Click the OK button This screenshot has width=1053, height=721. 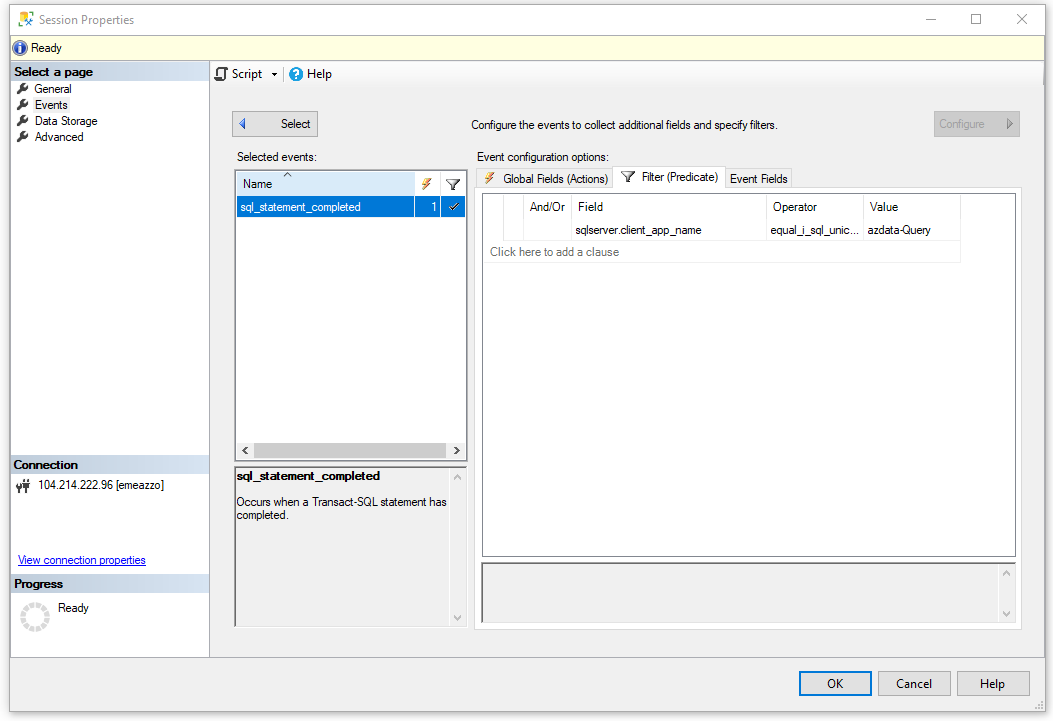[835, 684]
